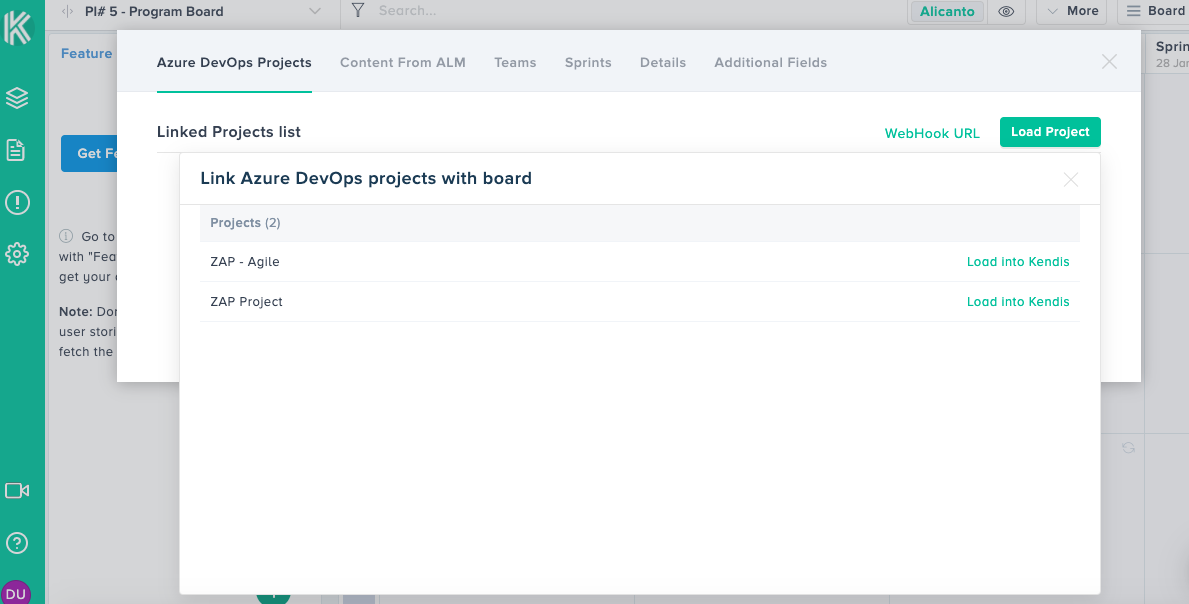Image resolution: width=1189 pixels, height=604 pixels.
Task: Click the alert exclamation sidebar icon
Action: point(17,203)
